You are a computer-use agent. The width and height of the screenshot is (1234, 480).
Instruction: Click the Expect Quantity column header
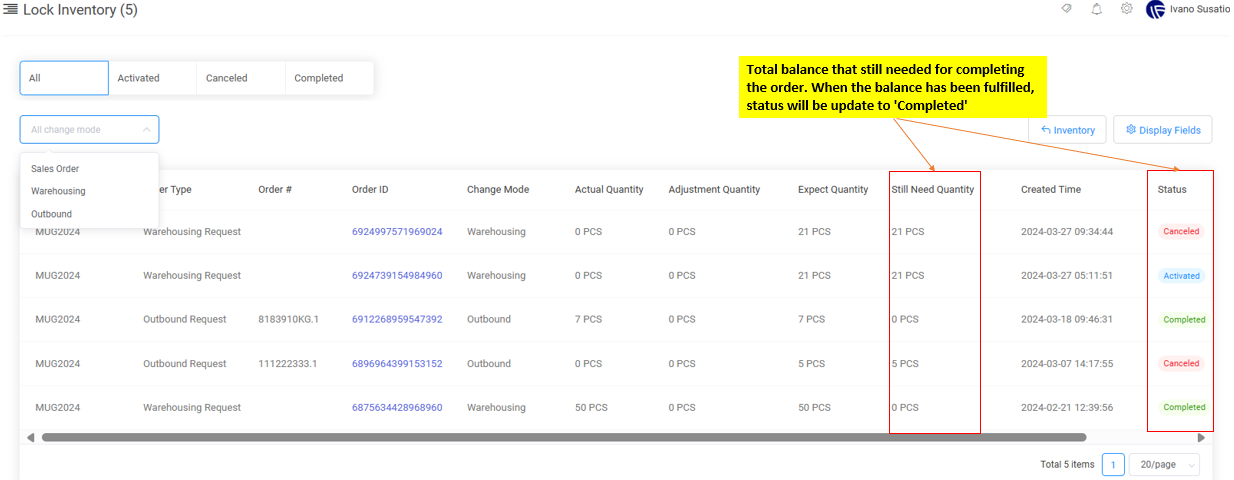[x=833, y=189]
